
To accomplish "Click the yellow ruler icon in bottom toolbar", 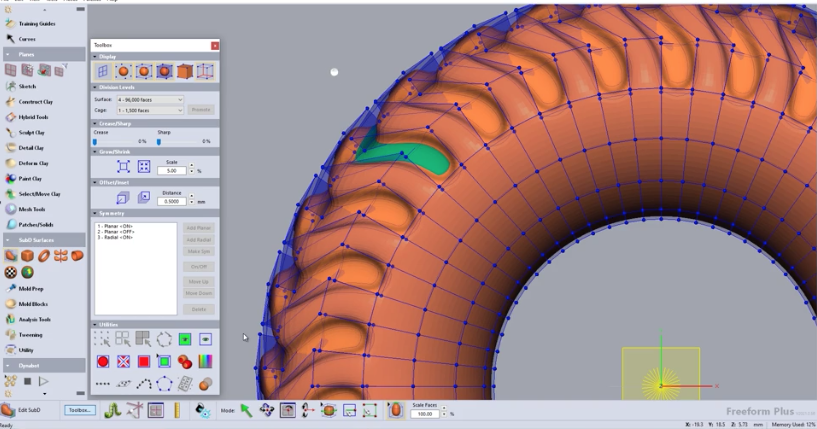I will (x=177, y=410).
